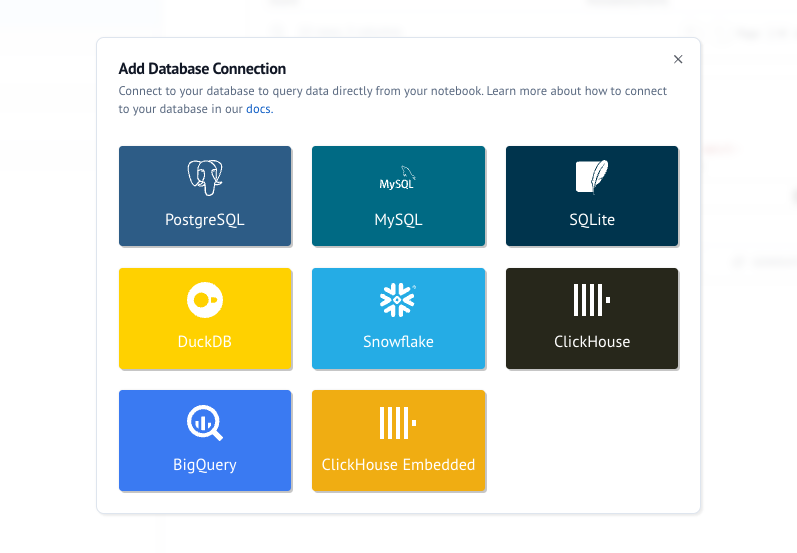Viewport: 797px width, 553px height.
Task: Open the docs link
Action: (258, 109)
